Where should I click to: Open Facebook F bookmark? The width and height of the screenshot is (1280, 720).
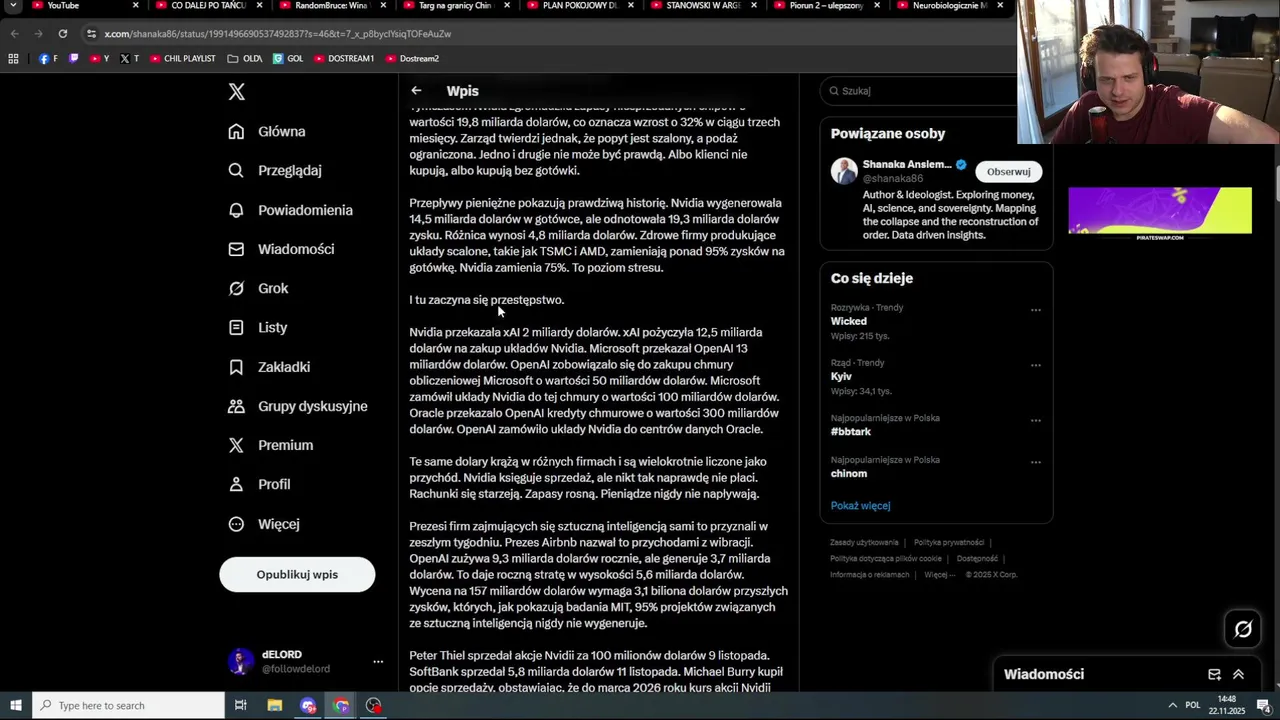[49, 59]
